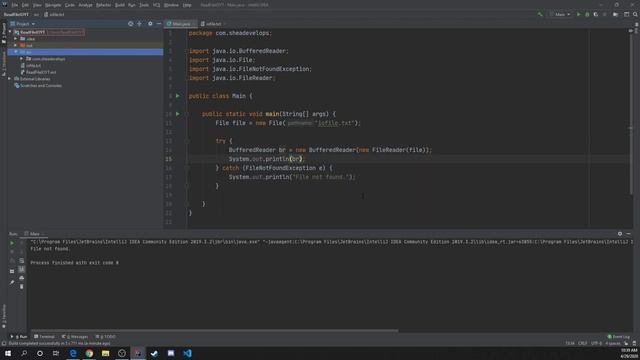Expand External Libraries in project tree
Image resolution: width=640 pixels, height=360 pixels.
click(x=10, y=79)
